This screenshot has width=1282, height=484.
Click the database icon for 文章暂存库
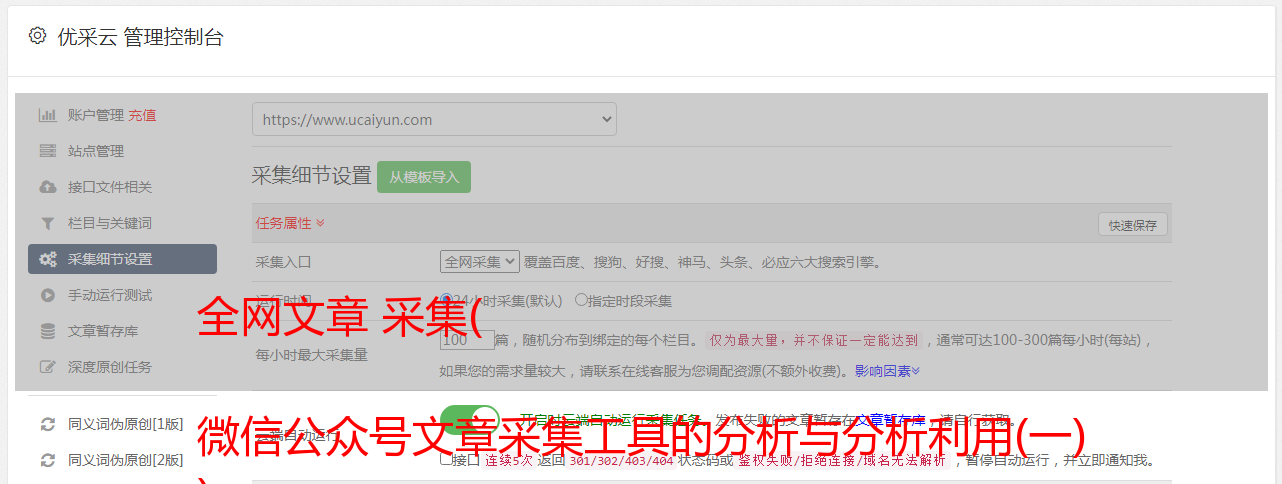point(47,331)
